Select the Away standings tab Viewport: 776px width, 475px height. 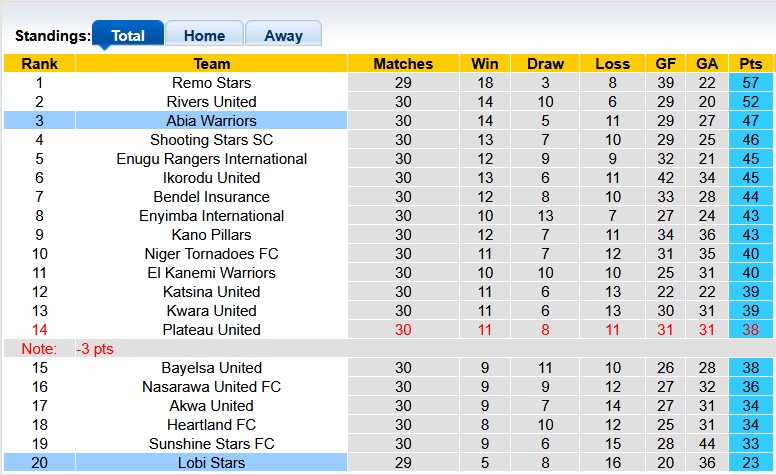pyautogui.click(x=283, y=36)
